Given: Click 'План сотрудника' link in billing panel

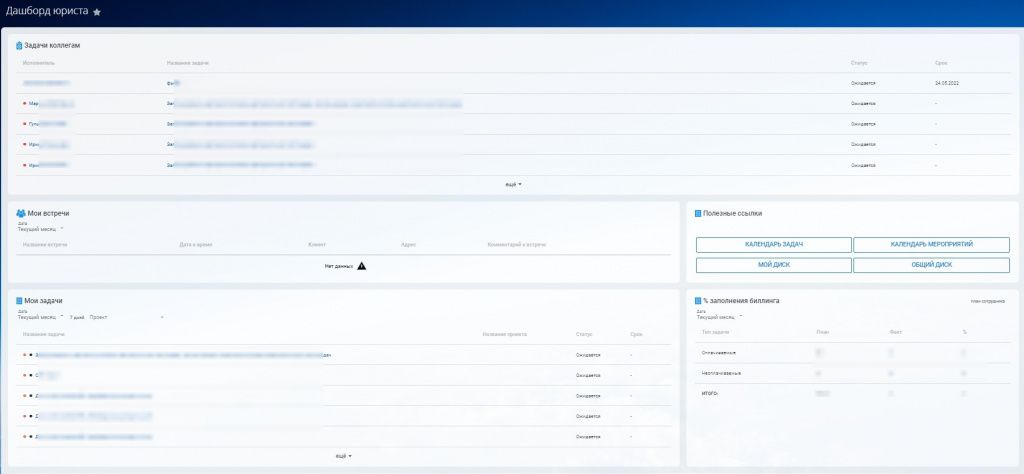Looking at the screenshot, I should (988, 301).
